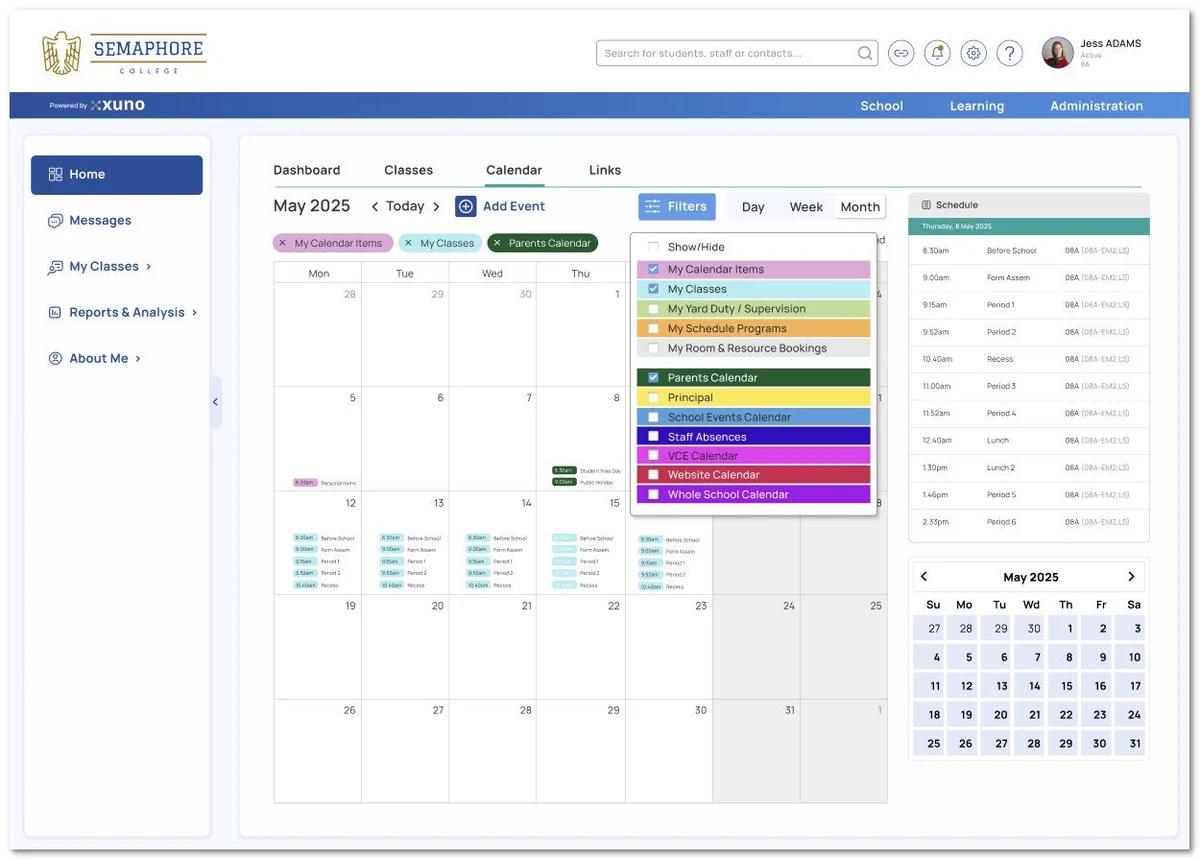Enable the Principal calendar checkbox

653,398
